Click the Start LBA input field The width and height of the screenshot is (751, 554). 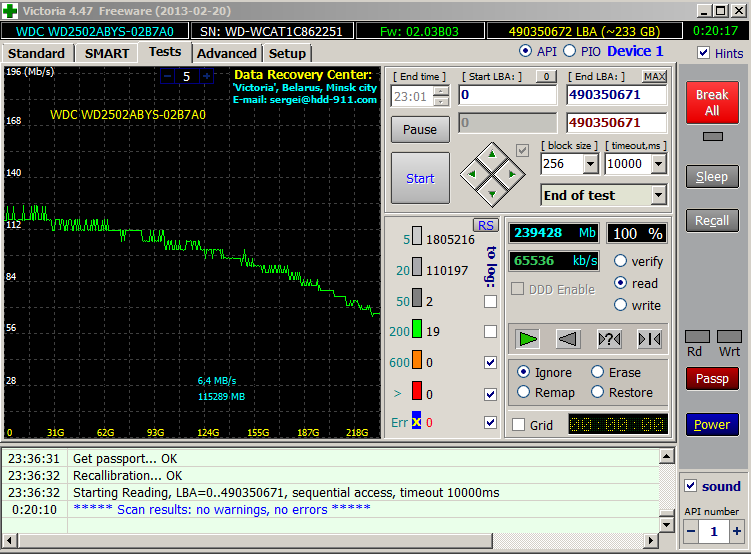coord(507,95)
